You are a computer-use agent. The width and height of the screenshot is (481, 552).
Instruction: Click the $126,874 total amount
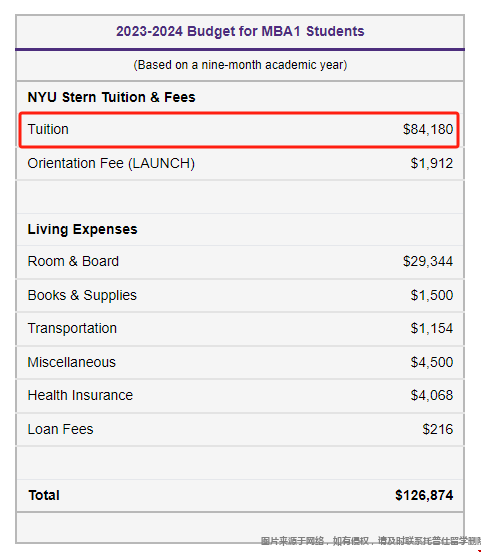424,495
